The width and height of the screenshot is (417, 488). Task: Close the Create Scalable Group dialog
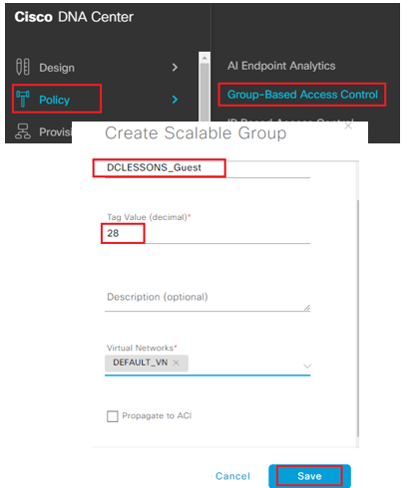348,126
